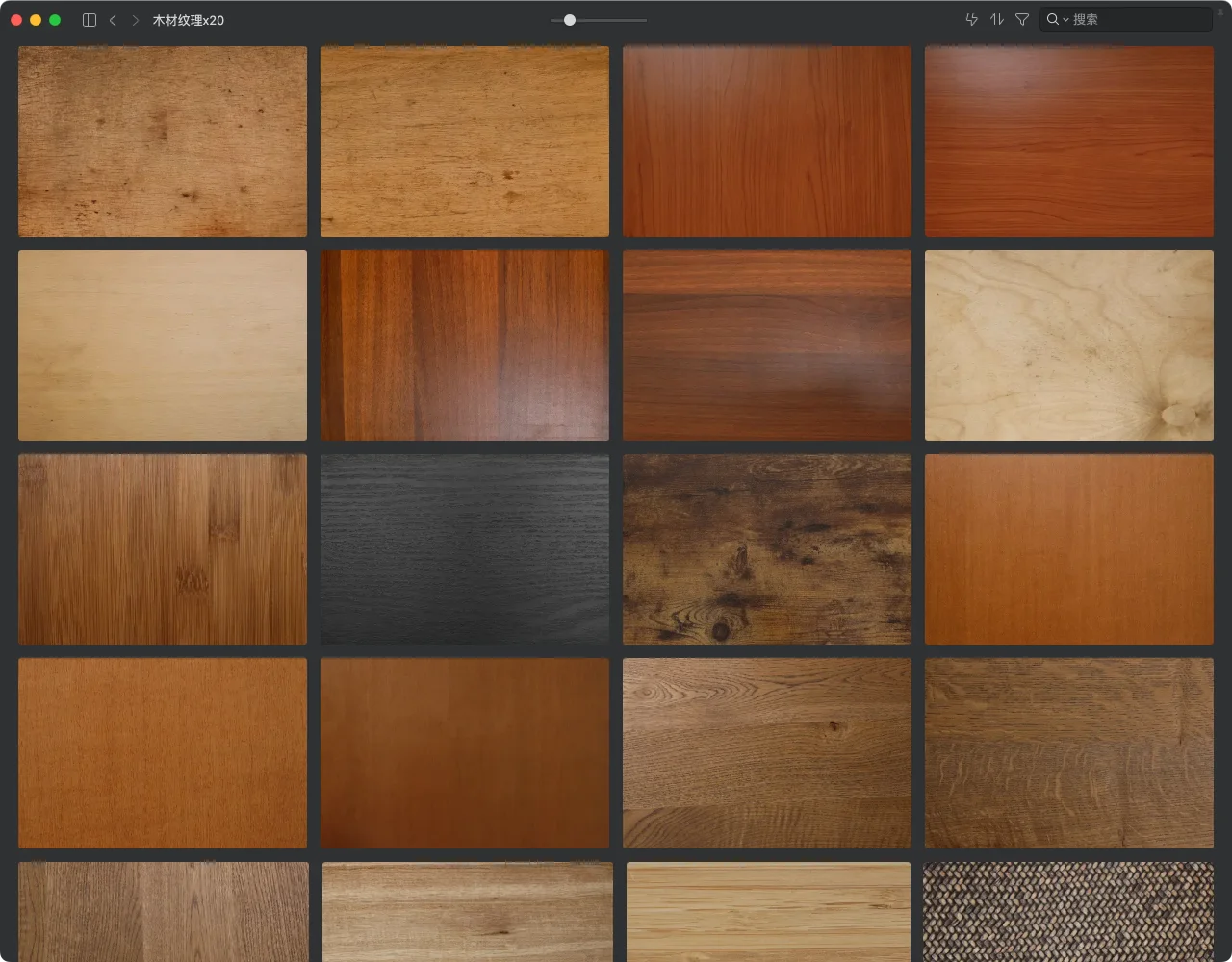Click the folder title 木材纹理x20

tap(189, 20)
